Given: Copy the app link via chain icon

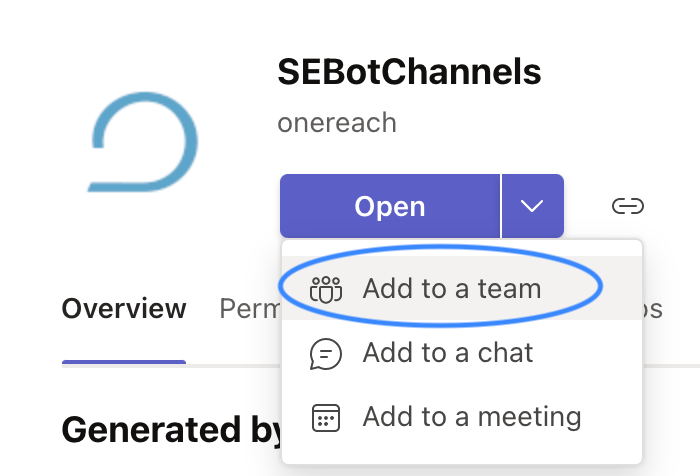Looking at the screenshot, I should 628,206.
